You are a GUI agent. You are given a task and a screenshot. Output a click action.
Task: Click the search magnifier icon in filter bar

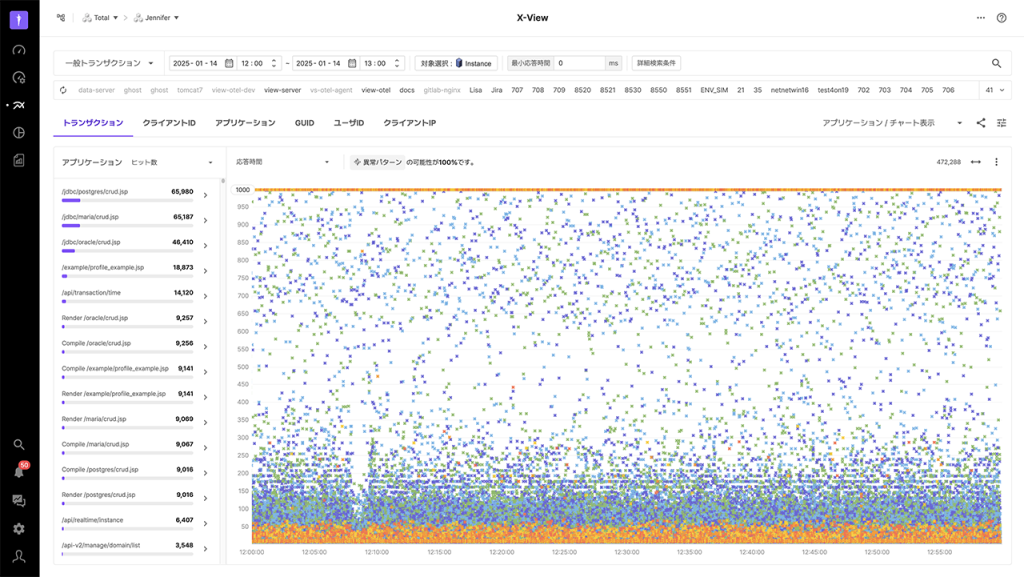(x=996, y=63)
